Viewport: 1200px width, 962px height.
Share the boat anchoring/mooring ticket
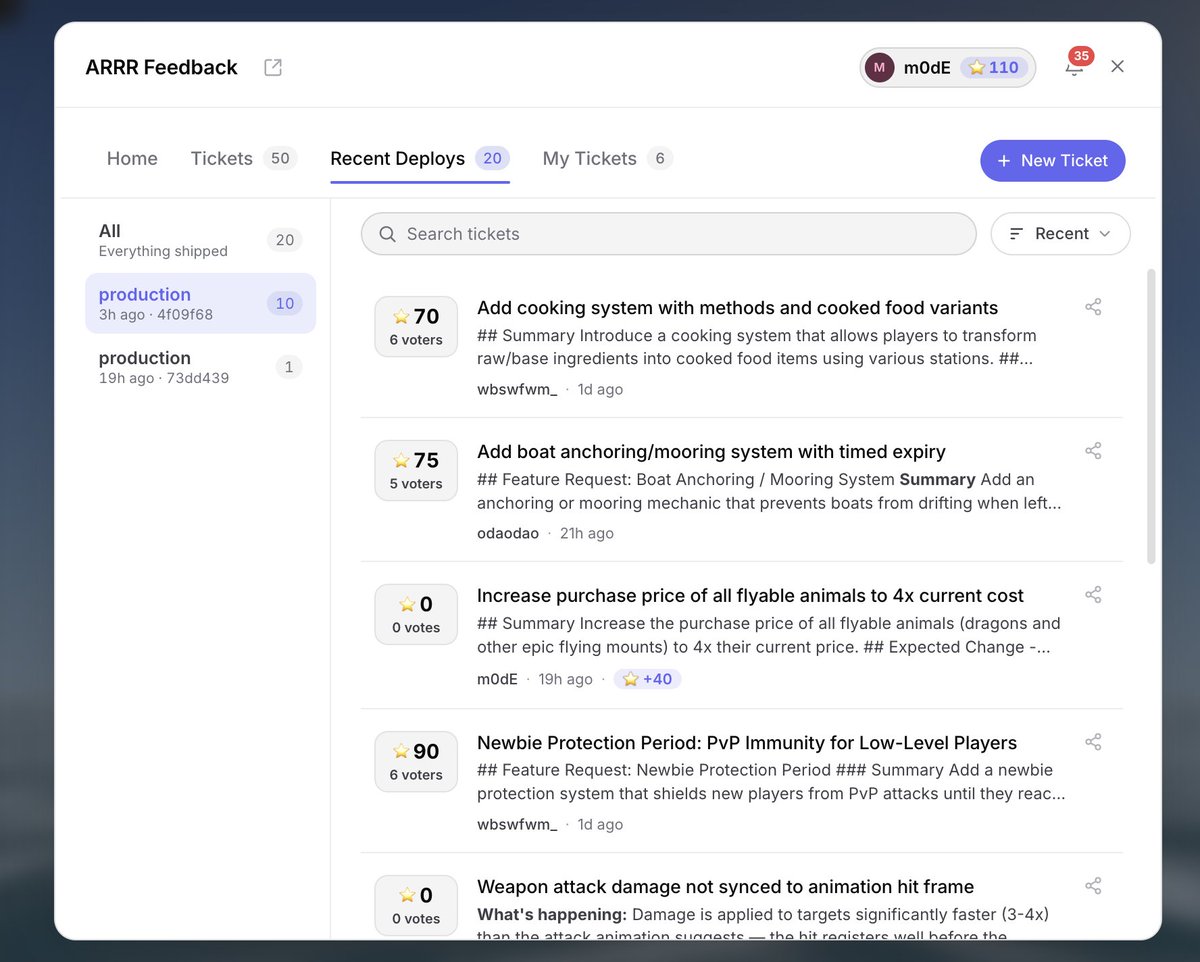tap(1093, 451)
